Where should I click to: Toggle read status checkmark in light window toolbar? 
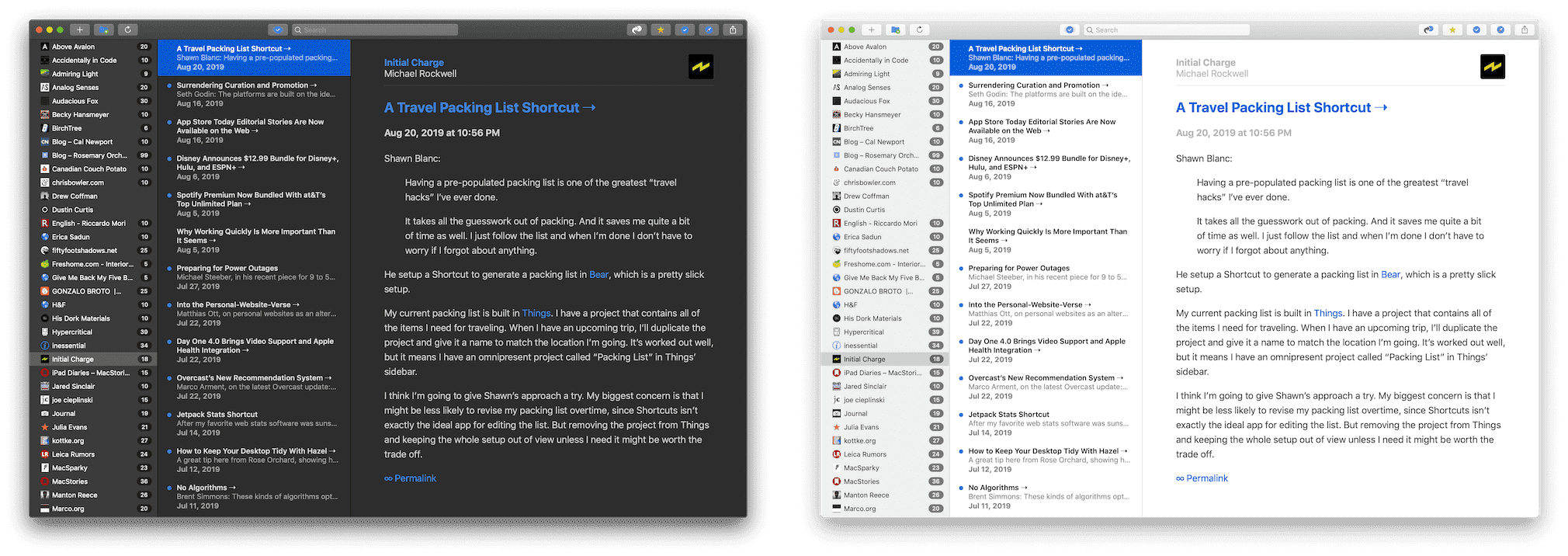[1476, 30]
